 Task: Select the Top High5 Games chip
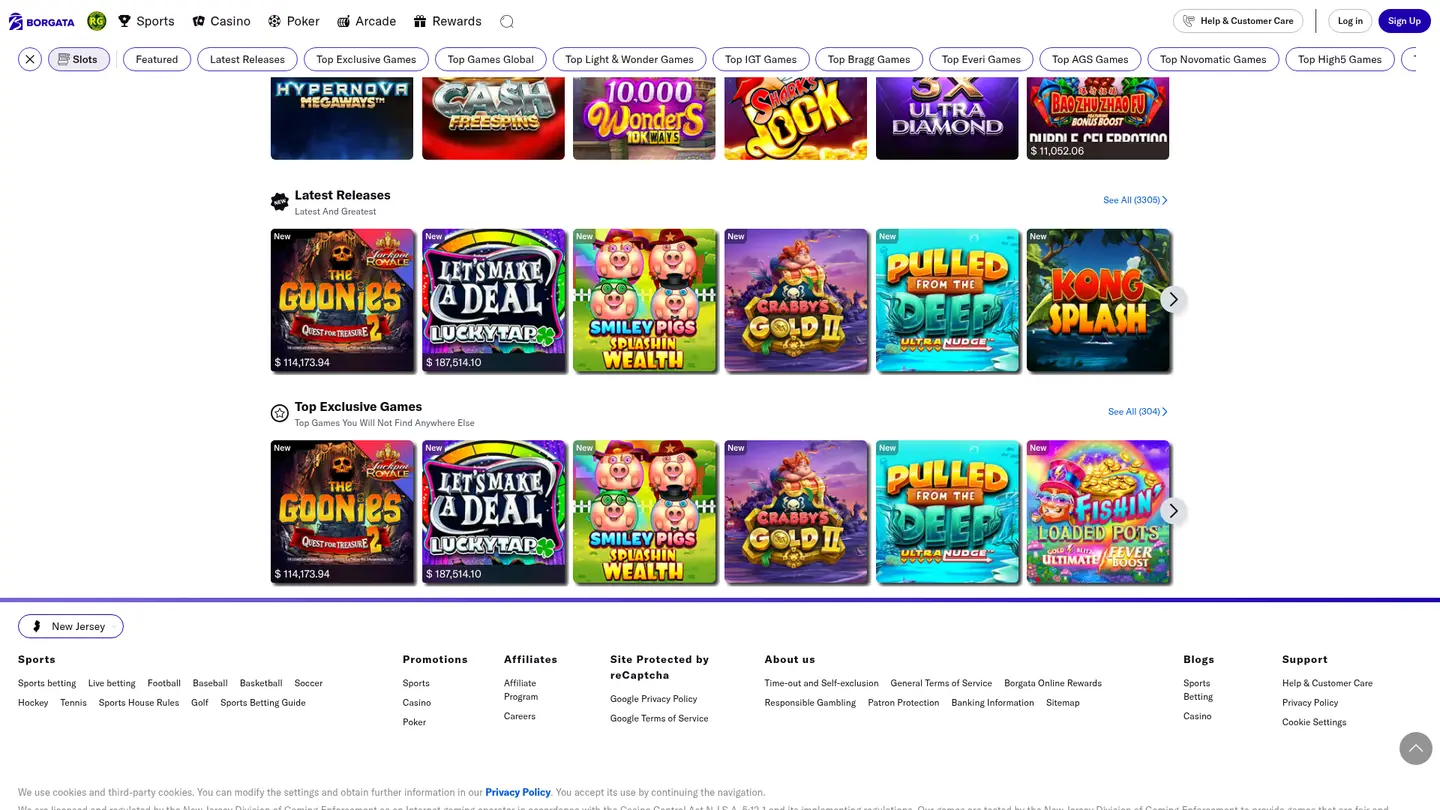[x=1340, y=59]
